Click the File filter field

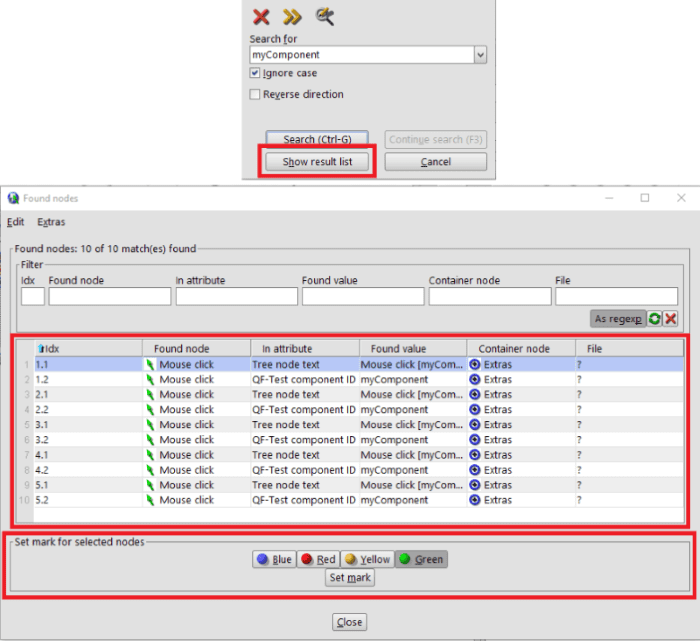pyautogui.click(x=617, y=296)
